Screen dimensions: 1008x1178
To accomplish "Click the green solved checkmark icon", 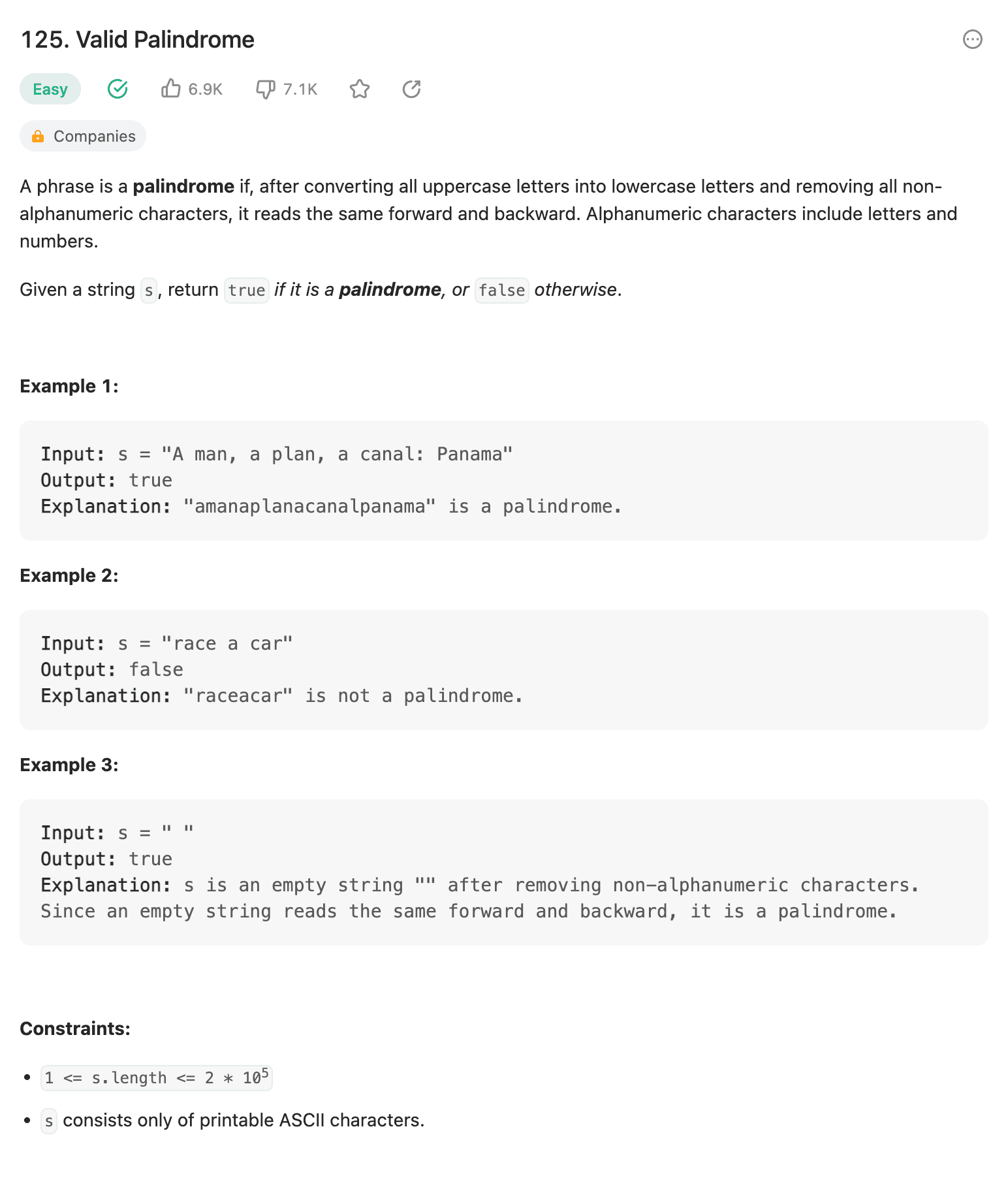I will (x=118, y=89).
